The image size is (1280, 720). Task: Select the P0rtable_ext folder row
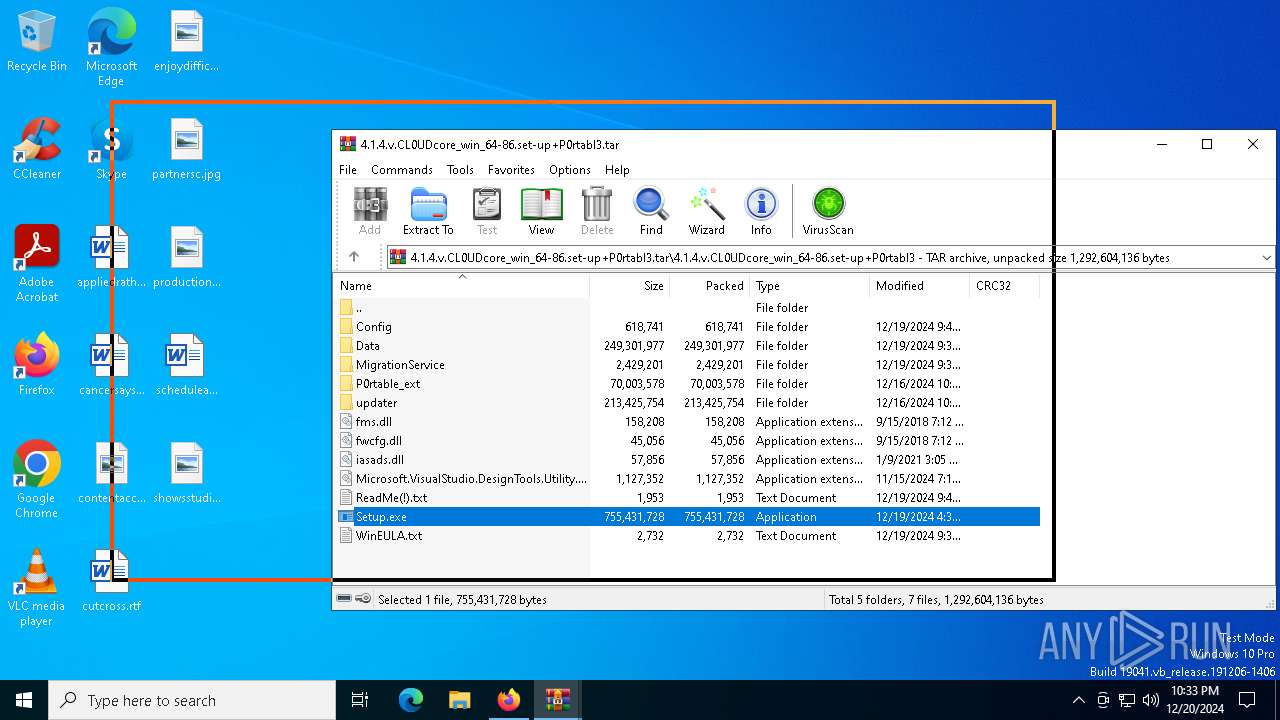tap(688, 384)
